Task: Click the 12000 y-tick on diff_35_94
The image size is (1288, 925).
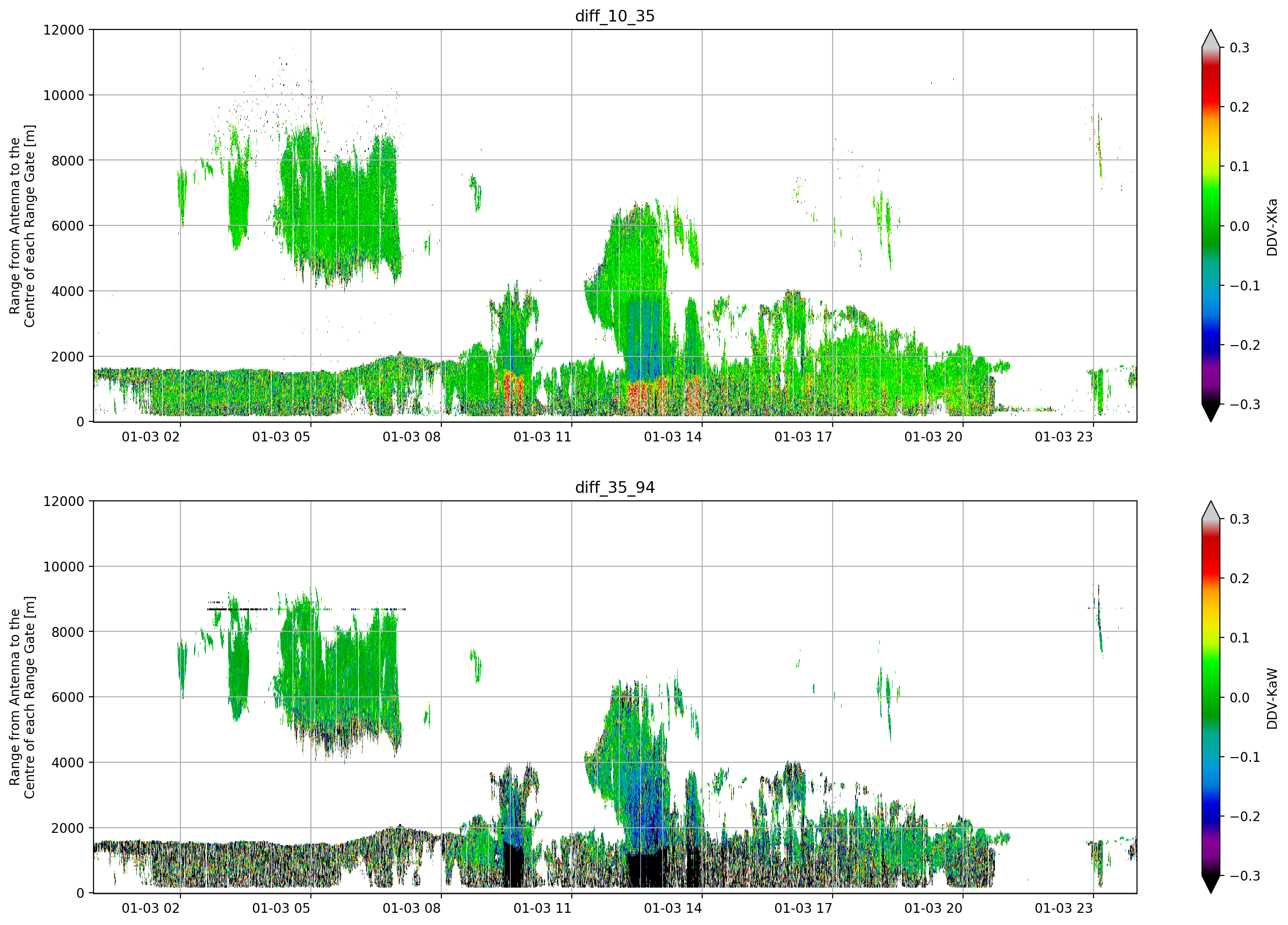Action: point(64,501)
